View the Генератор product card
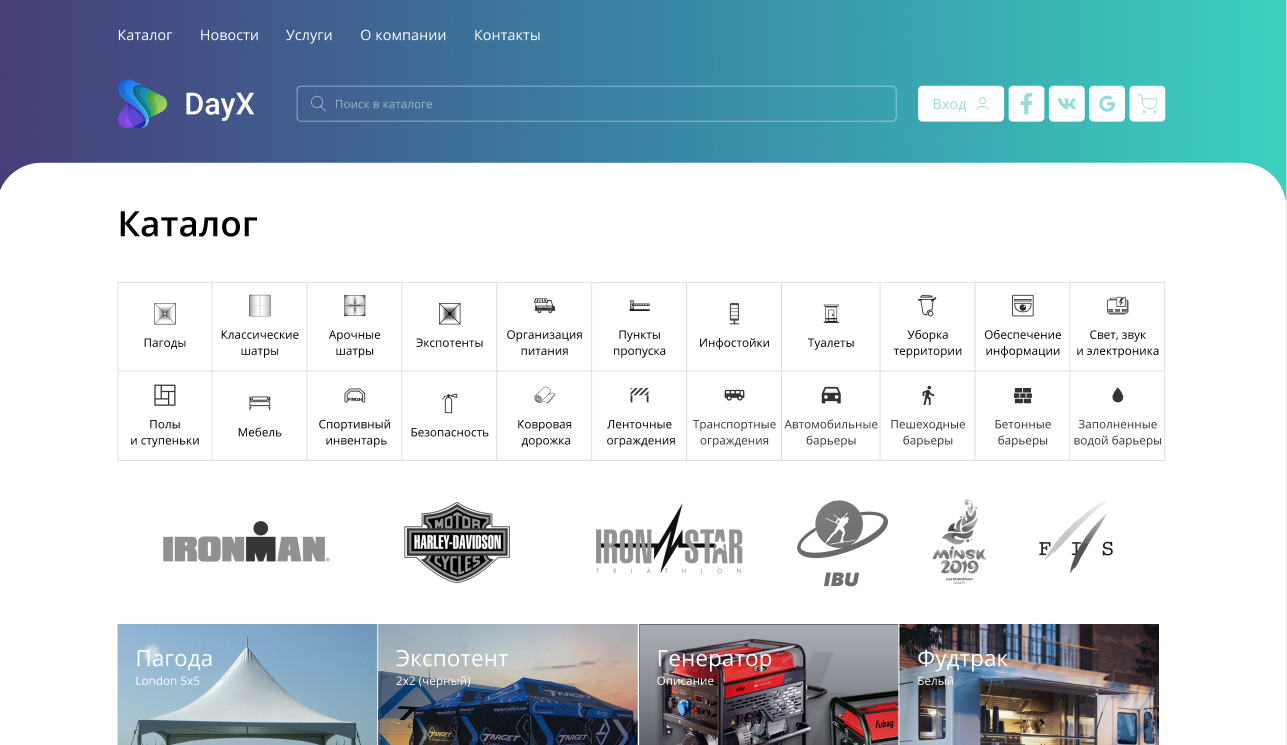This screenshot has height=745, width=1287. click(768, 684)
